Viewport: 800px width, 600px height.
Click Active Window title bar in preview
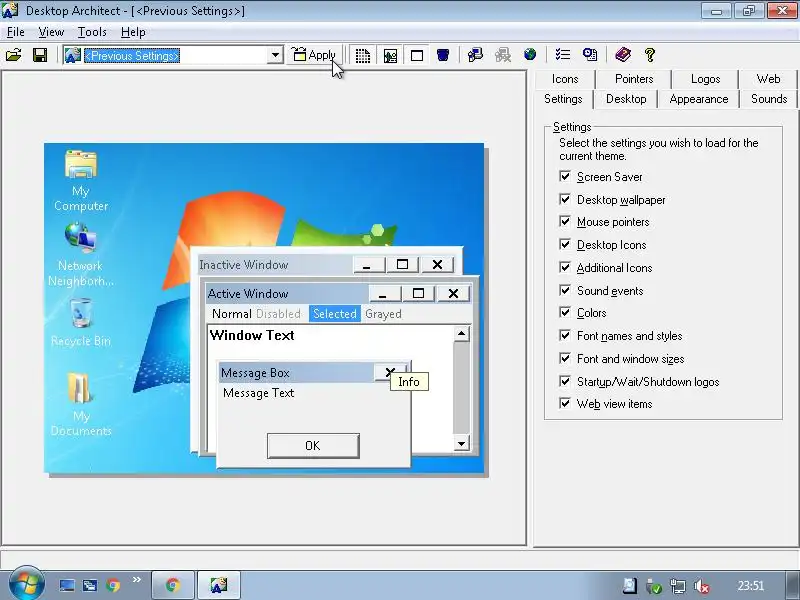pyautogui.click(x=288, y=293)
